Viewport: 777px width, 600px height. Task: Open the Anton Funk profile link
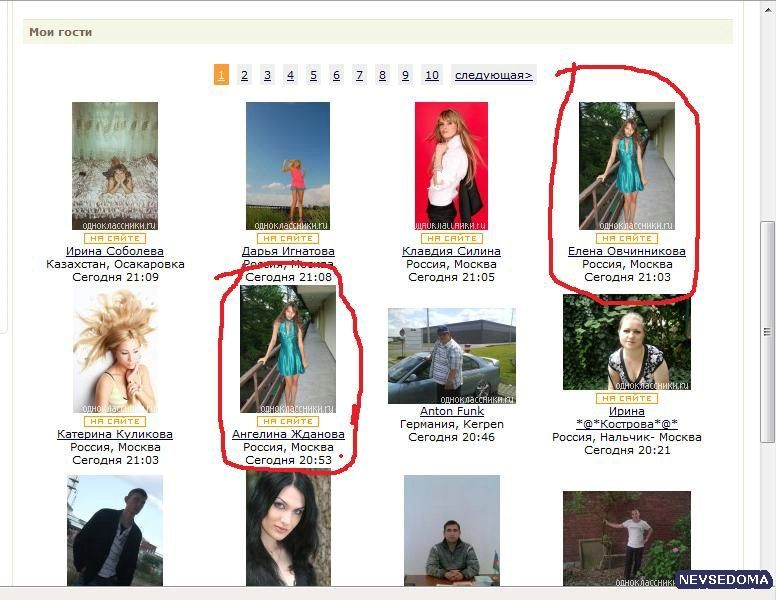pos(451,411)
